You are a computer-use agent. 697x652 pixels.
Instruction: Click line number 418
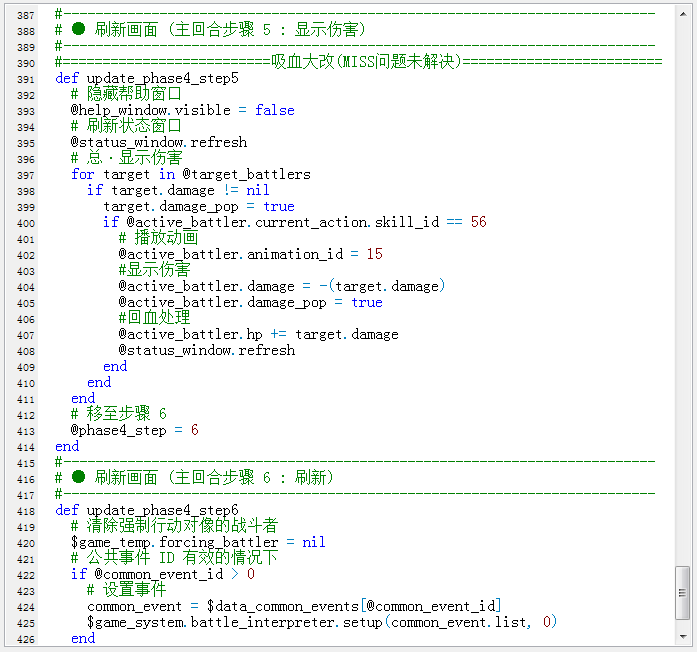[26, 511]
